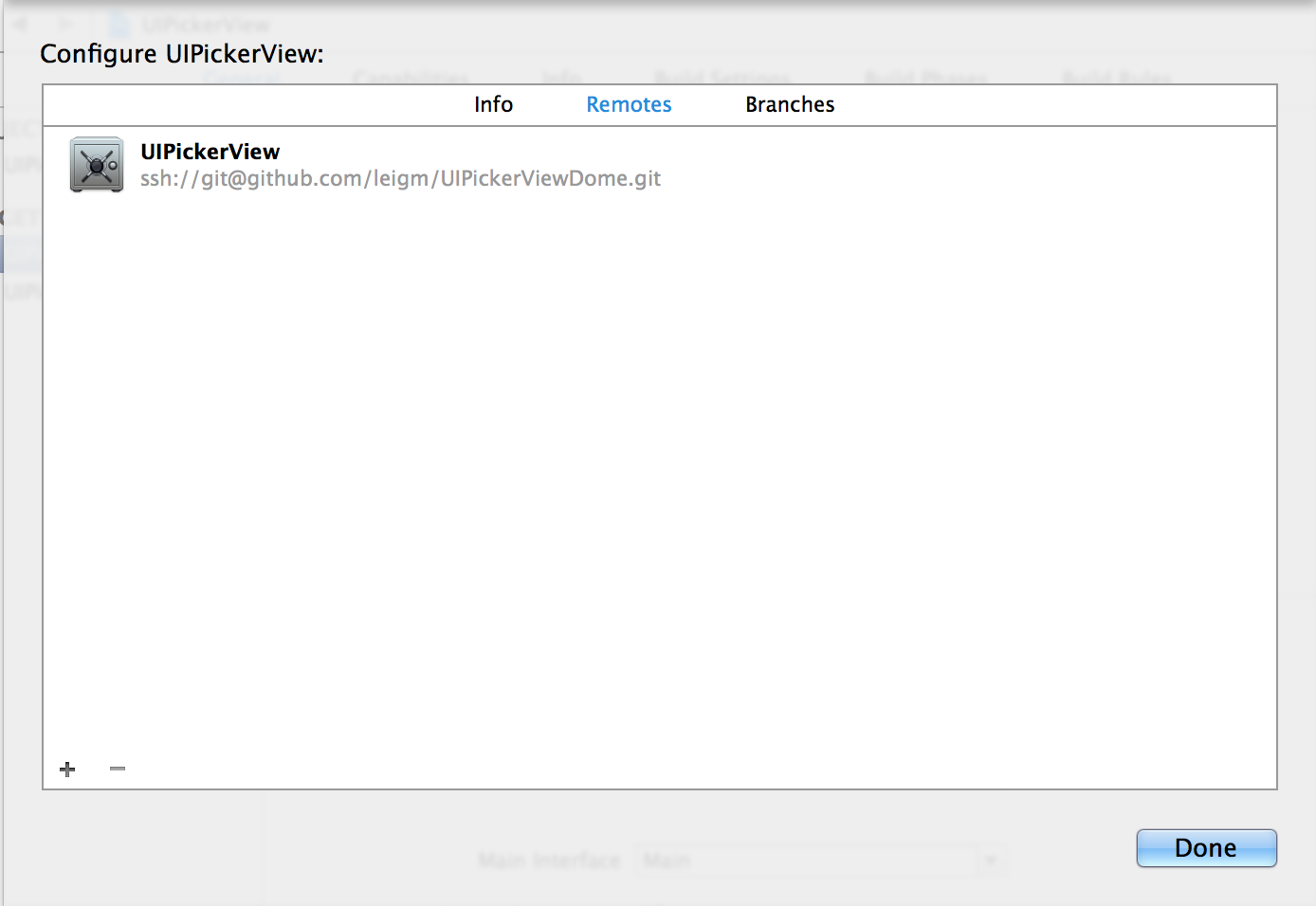Add a remote with the plus button

(67, 769)
